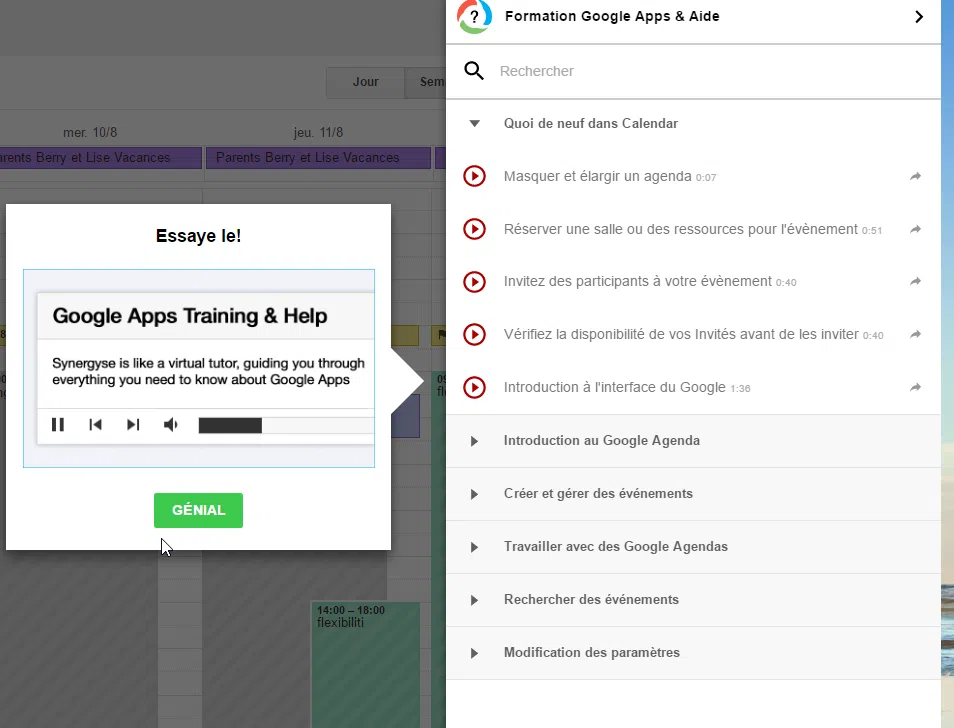
Task: Click the mer. 10/8 day header
Action: pos(90,133)
